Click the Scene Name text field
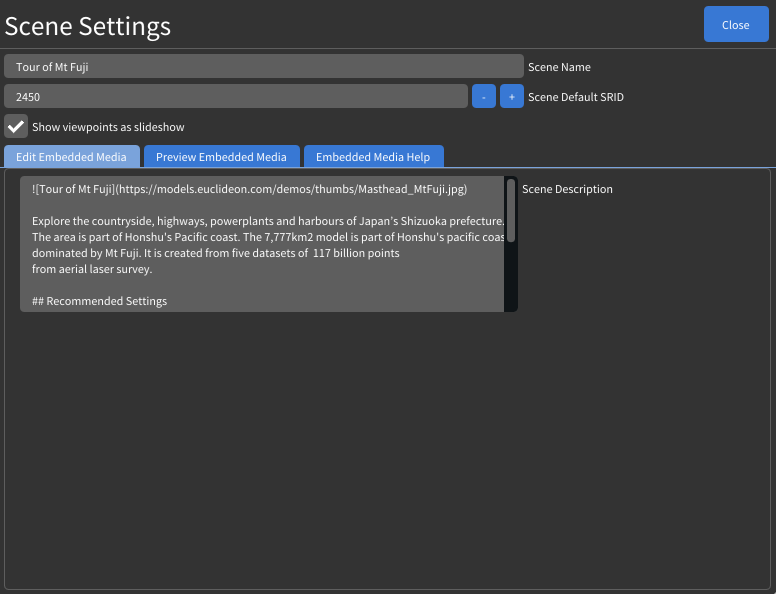The width and height of the screenshot is (776, 594). 263,67
